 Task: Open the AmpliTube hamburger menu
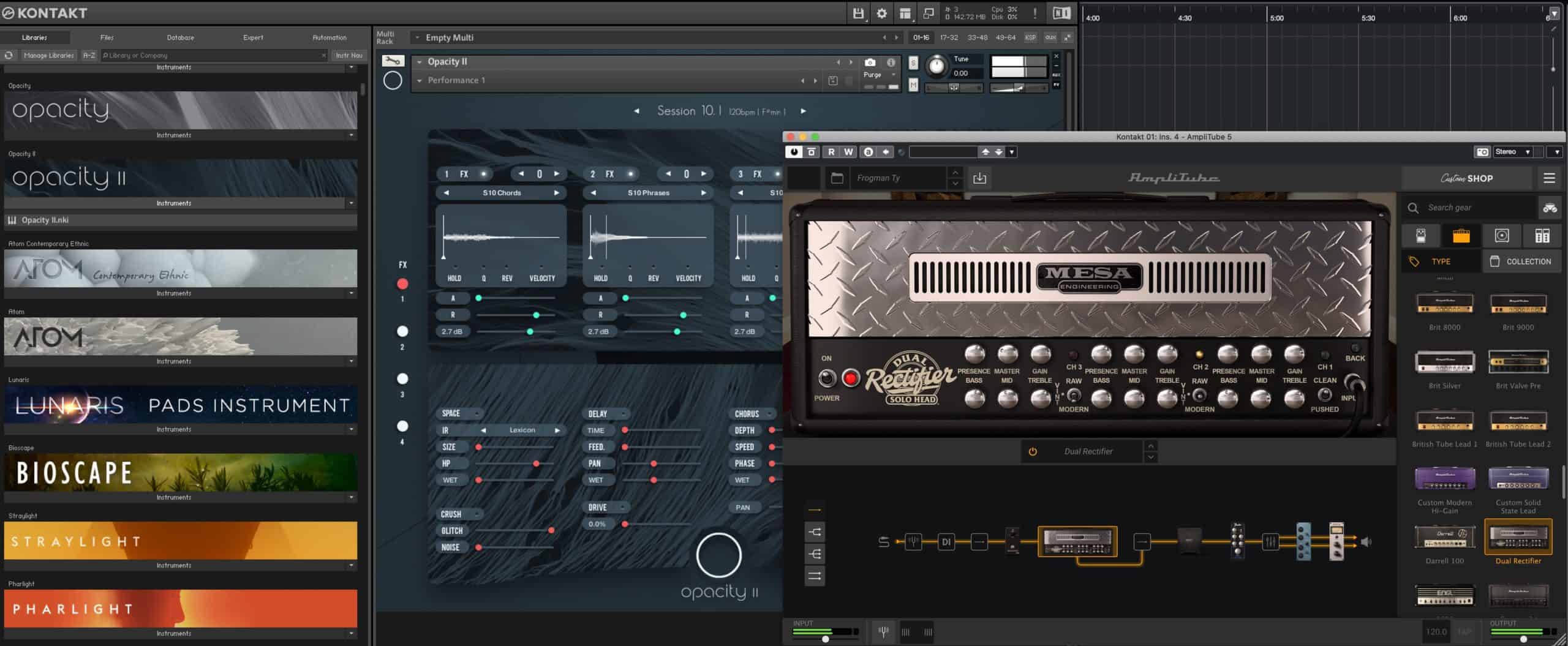click(1549, 178)
